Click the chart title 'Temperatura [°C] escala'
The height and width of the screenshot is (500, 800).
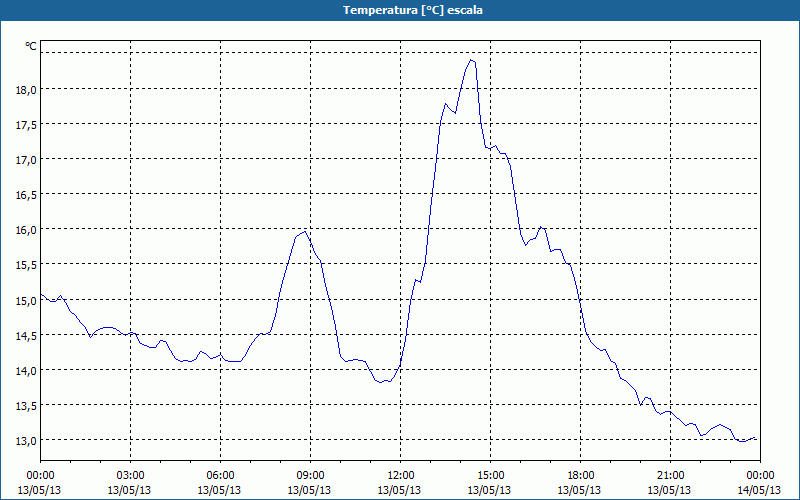tap(413, 10)
